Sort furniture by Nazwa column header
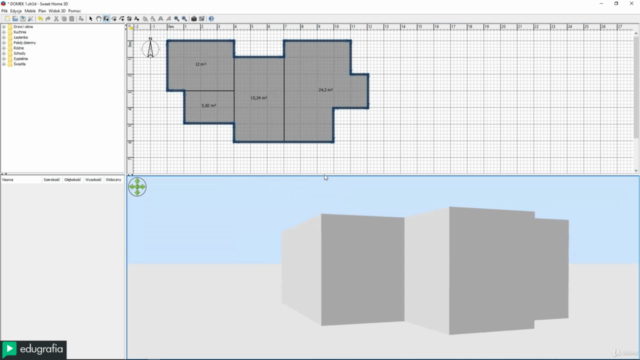This screenshot has width=640, height=360. click(x=21, y=180)
